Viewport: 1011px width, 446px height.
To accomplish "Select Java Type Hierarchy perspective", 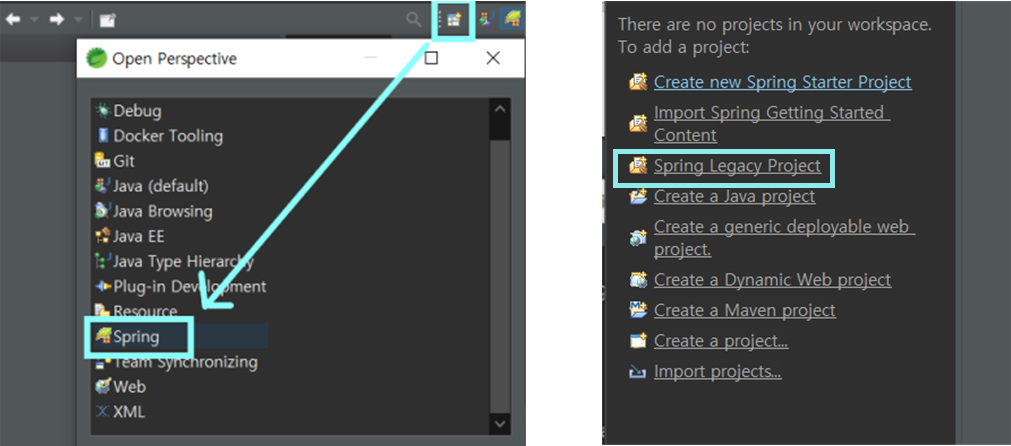I will click(x=181, y=262).
